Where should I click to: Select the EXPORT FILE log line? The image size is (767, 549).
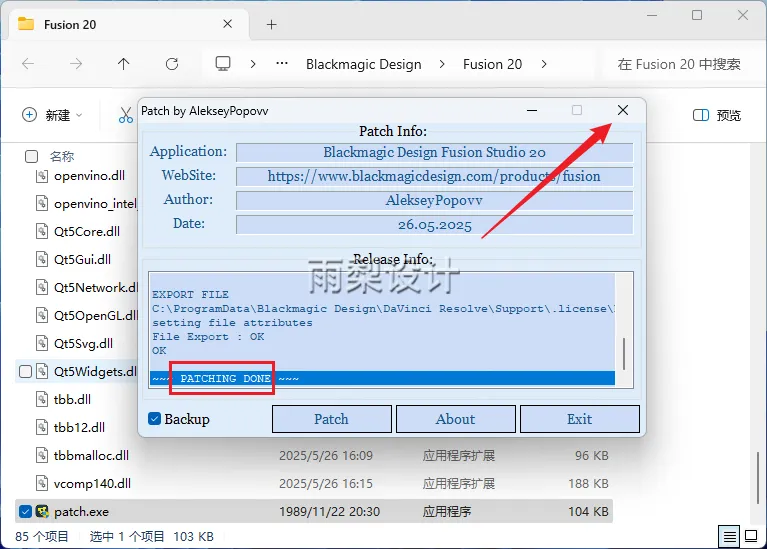coord(190,295)
